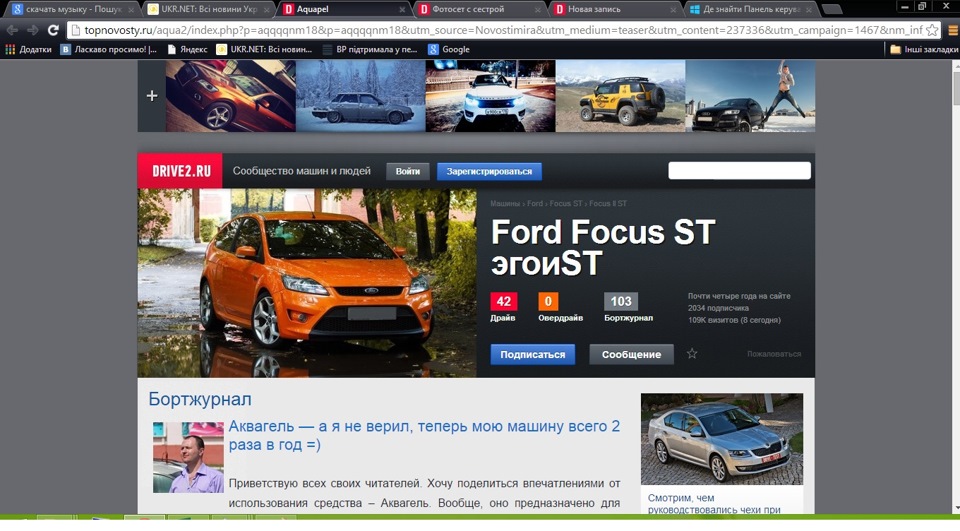Open the Смотрим, чем руководствовались чехи link
The width and height of the screenshot is (960, 531).
click(714, 503)
